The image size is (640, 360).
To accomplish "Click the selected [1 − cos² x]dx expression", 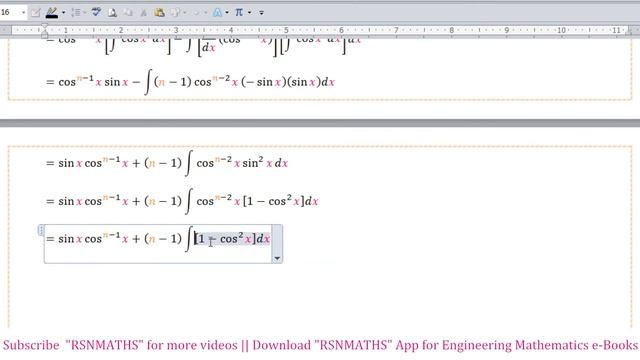I will tap(232, 239).
